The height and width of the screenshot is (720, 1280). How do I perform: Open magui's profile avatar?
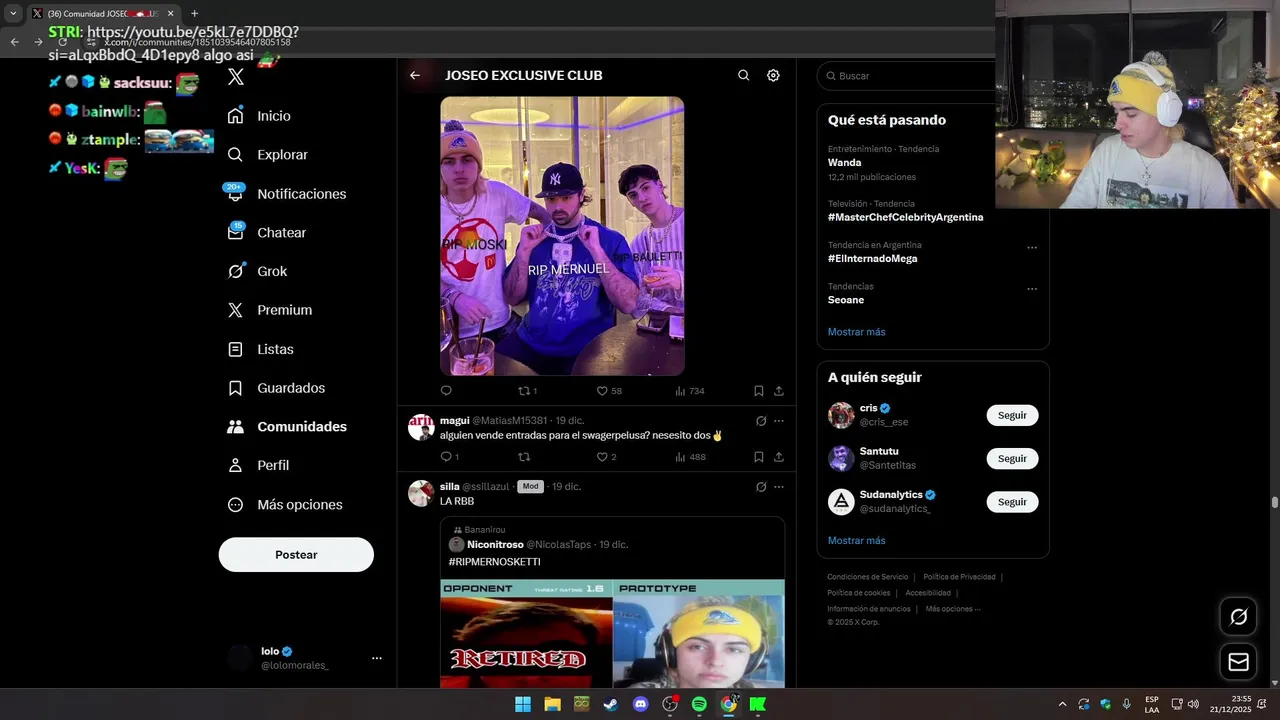click(421, 427)
